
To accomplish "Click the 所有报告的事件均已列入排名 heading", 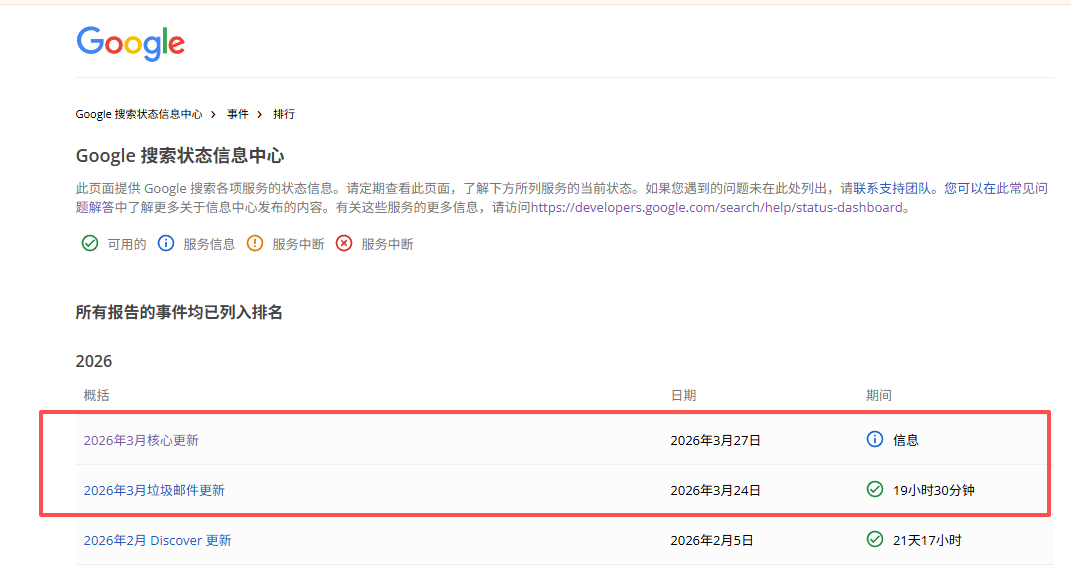I will pyautogui.click(x=179, y=312).
